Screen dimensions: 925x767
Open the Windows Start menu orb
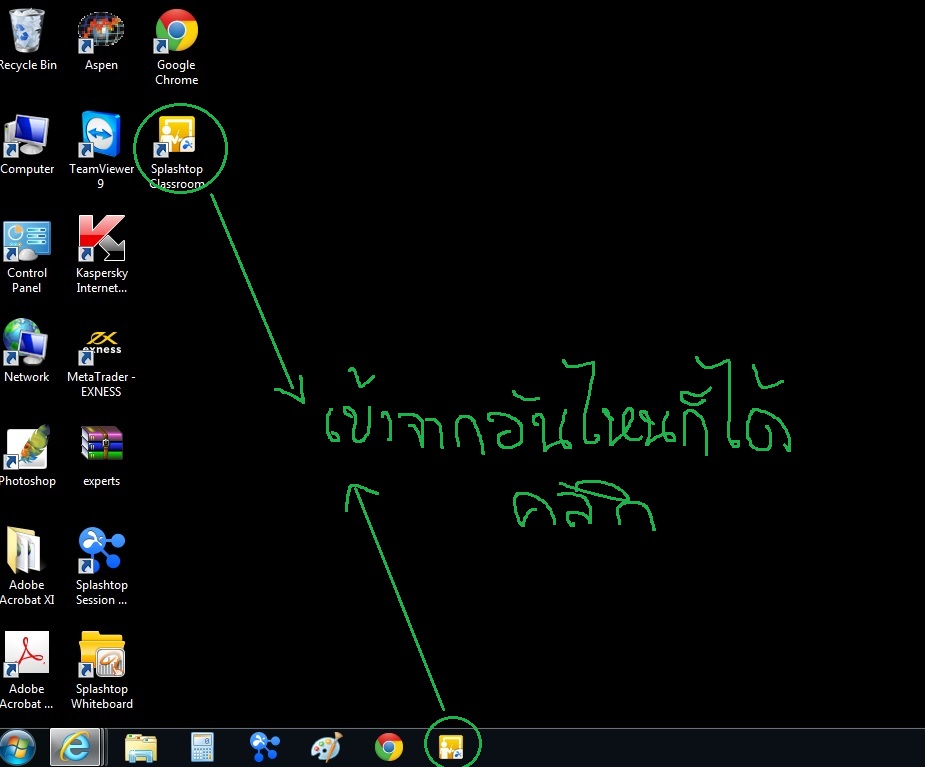pyautogui.click(x=17, y=748)
